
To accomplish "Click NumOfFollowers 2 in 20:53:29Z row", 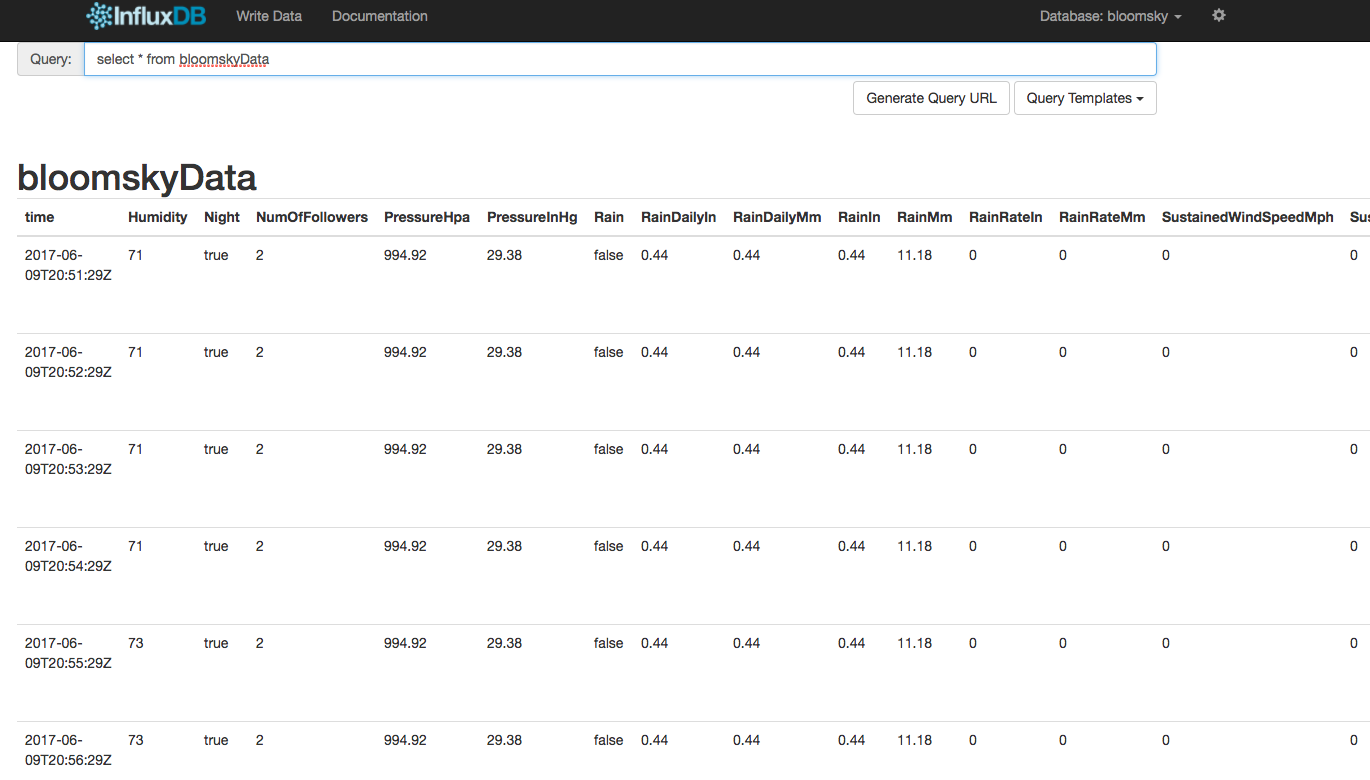I will pos(260,449).
